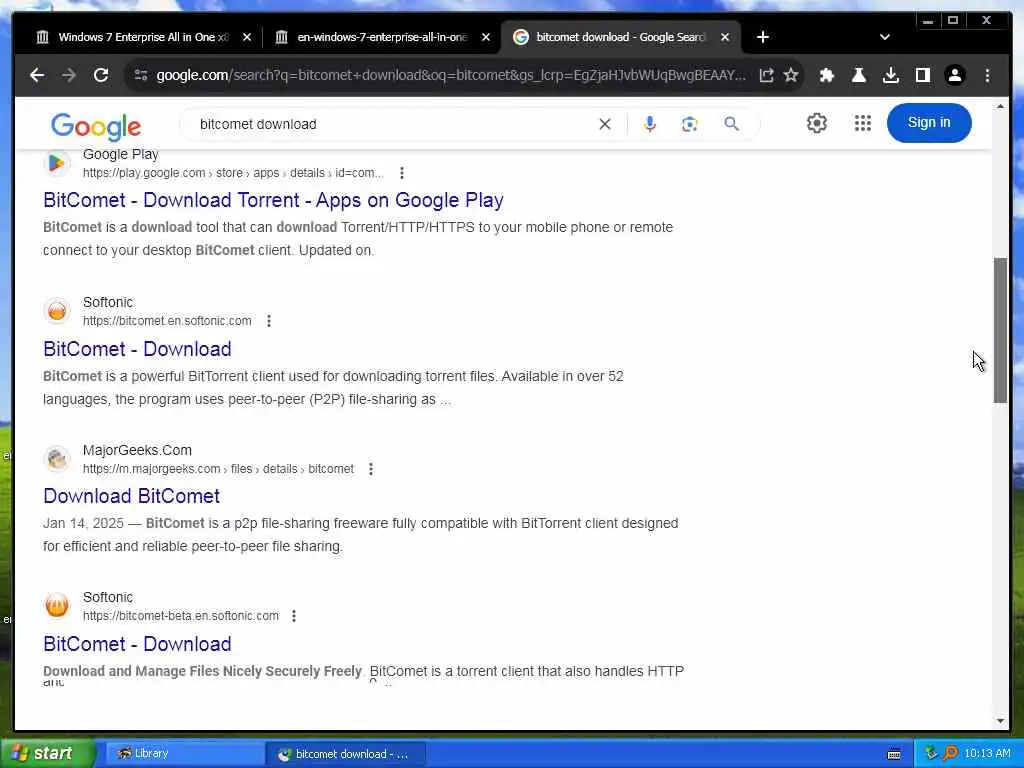The width and height of the screenshot is (1024, 768).
Task: Open the Extensions puzzle icon
Action: coord(827,75)
